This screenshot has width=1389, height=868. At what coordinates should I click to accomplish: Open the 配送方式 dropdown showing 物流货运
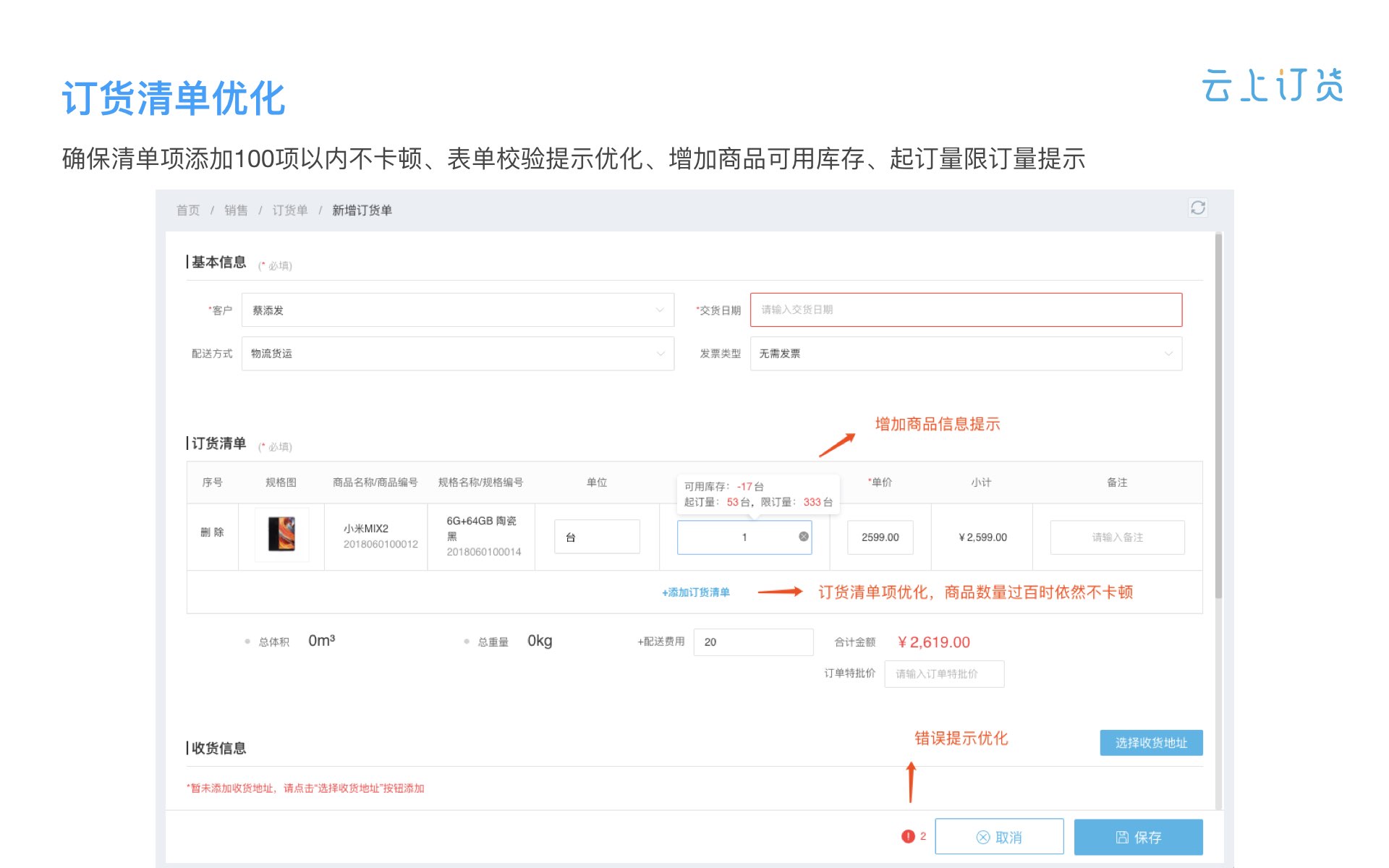tap(457, 354)
